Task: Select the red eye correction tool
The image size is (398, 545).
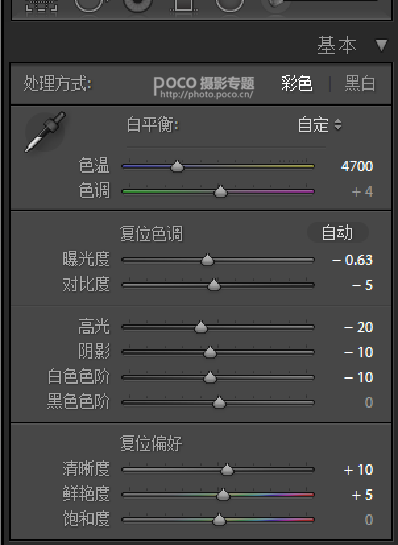Action: coord(138,5)
